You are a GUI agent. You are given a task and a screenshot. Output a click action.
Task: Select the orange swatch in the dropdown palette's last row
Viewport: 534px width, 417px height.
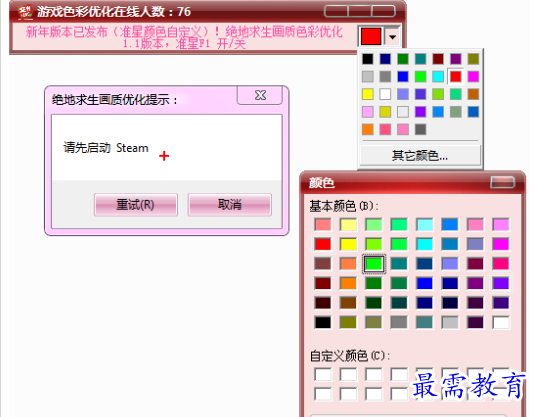pyautogui.click(x=367, y=129)
